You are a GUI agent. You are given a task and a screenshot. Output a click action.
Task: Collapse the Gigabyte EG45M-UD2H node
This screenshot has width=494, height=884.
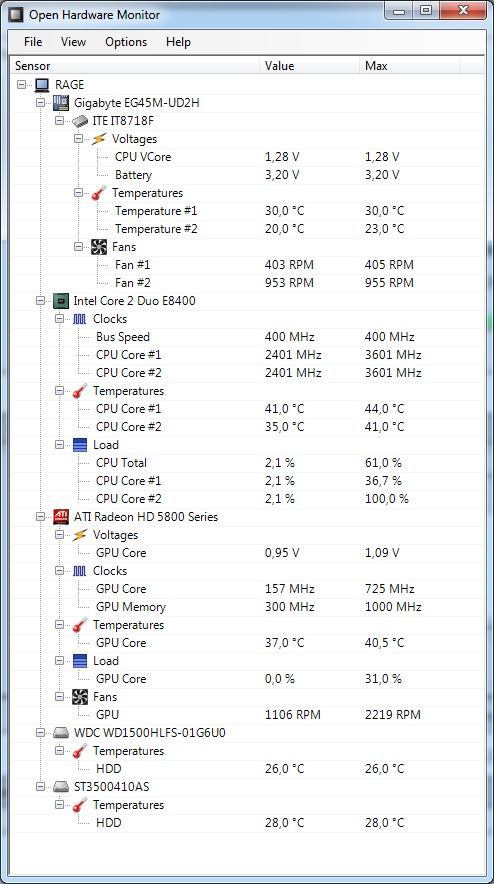click(x=40, y=103)
